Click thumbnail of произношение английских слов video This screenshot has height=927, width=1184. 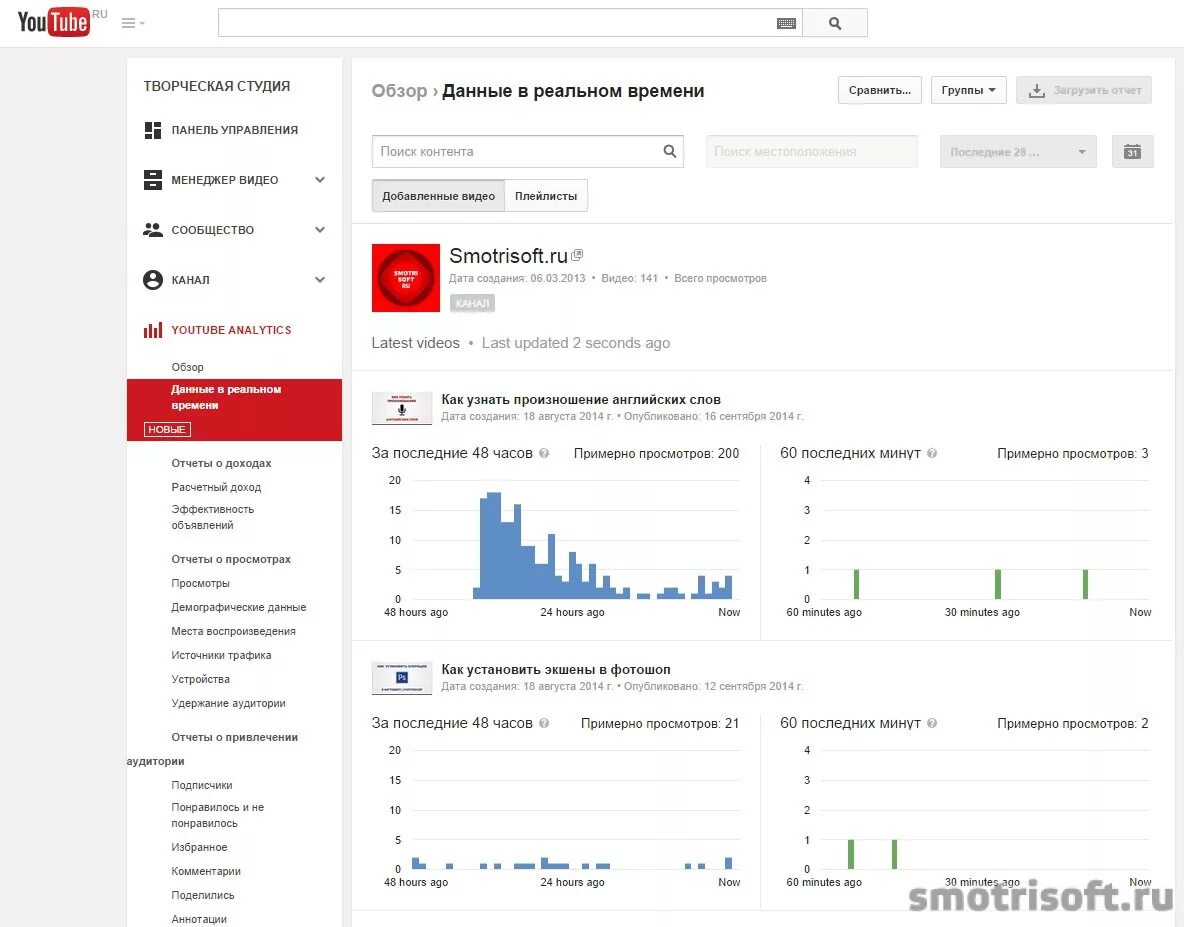(x=402, y=408)
